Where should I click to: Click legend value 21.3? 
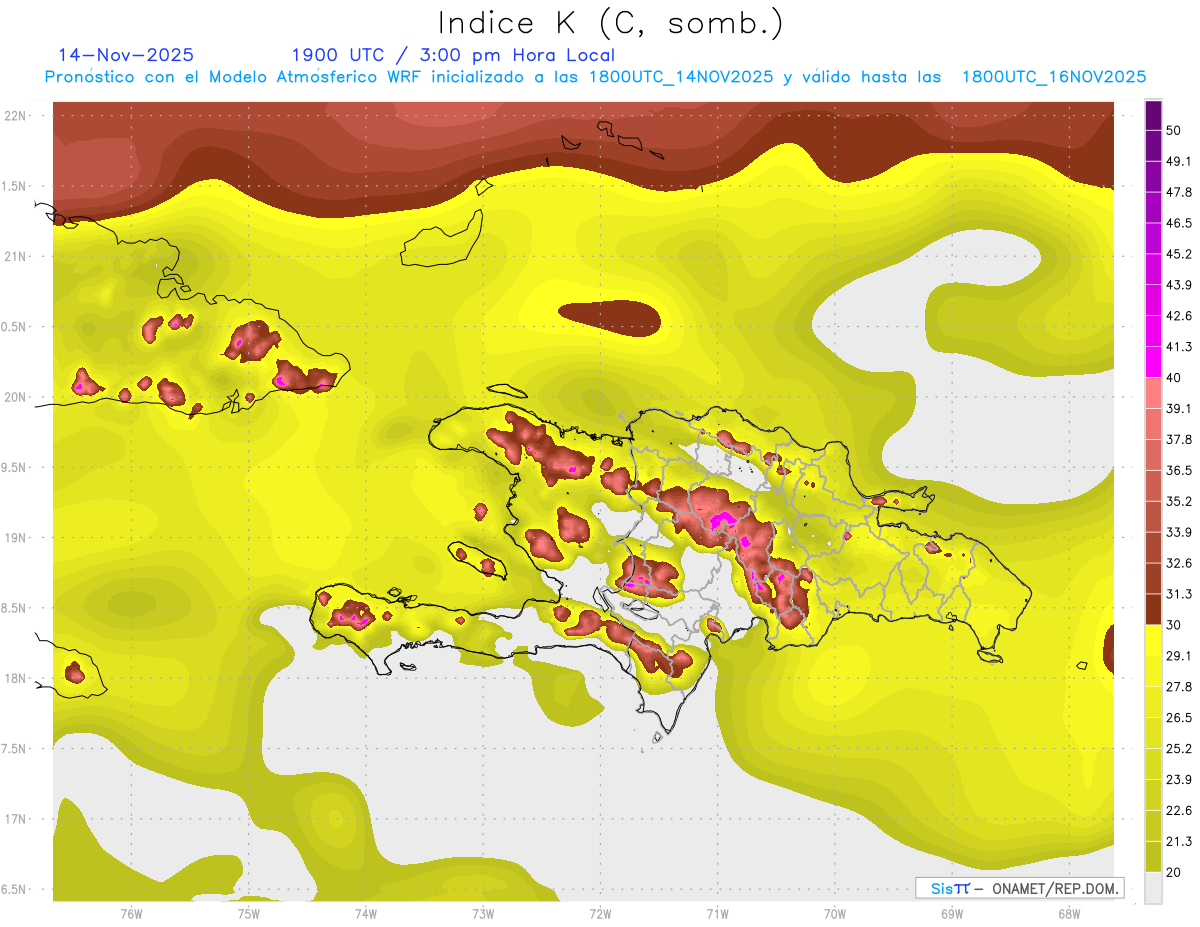point(1179,842)
